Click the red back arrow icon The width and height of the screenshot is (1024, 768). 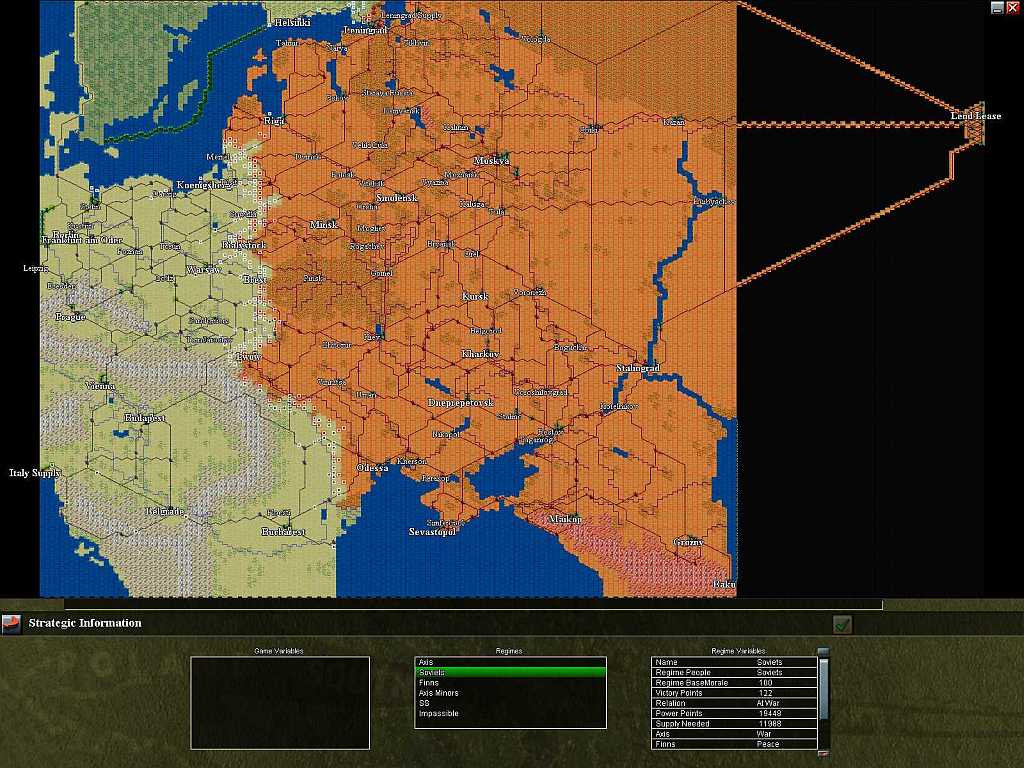click(x=11, y=624)
